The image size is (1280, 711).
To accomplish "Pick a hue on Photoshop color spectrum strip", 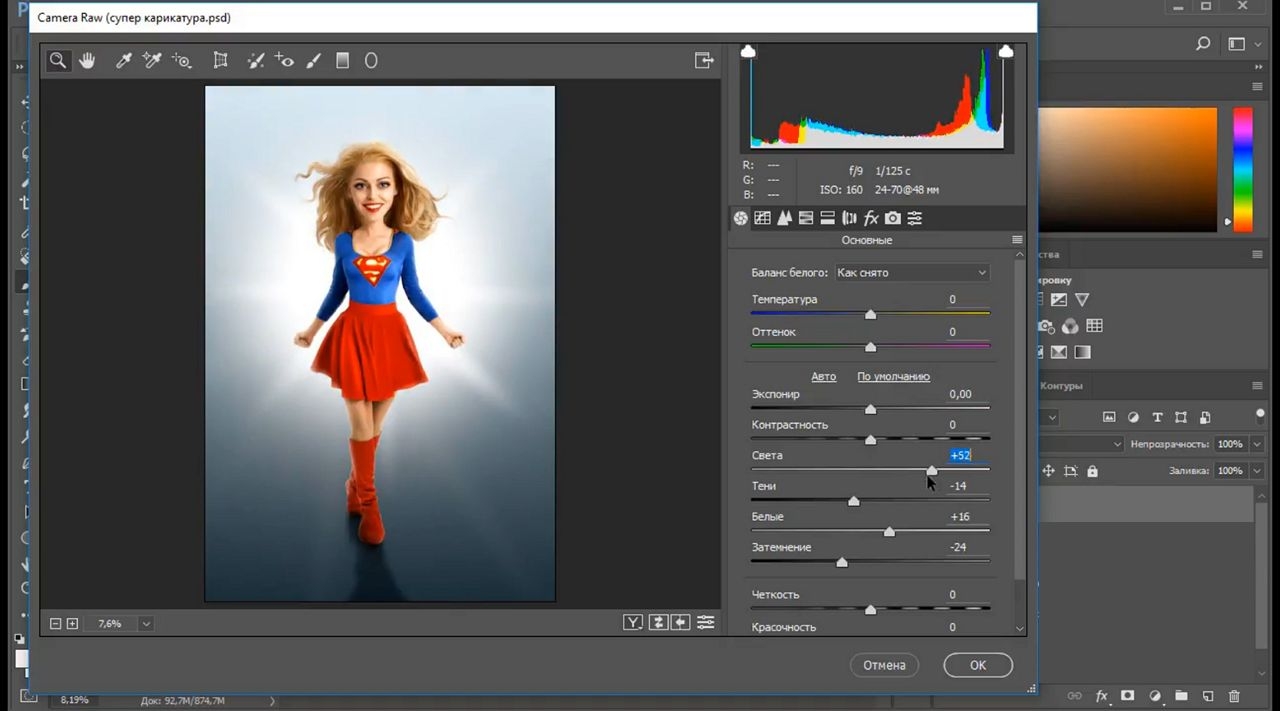I will tap(1242, 168).
